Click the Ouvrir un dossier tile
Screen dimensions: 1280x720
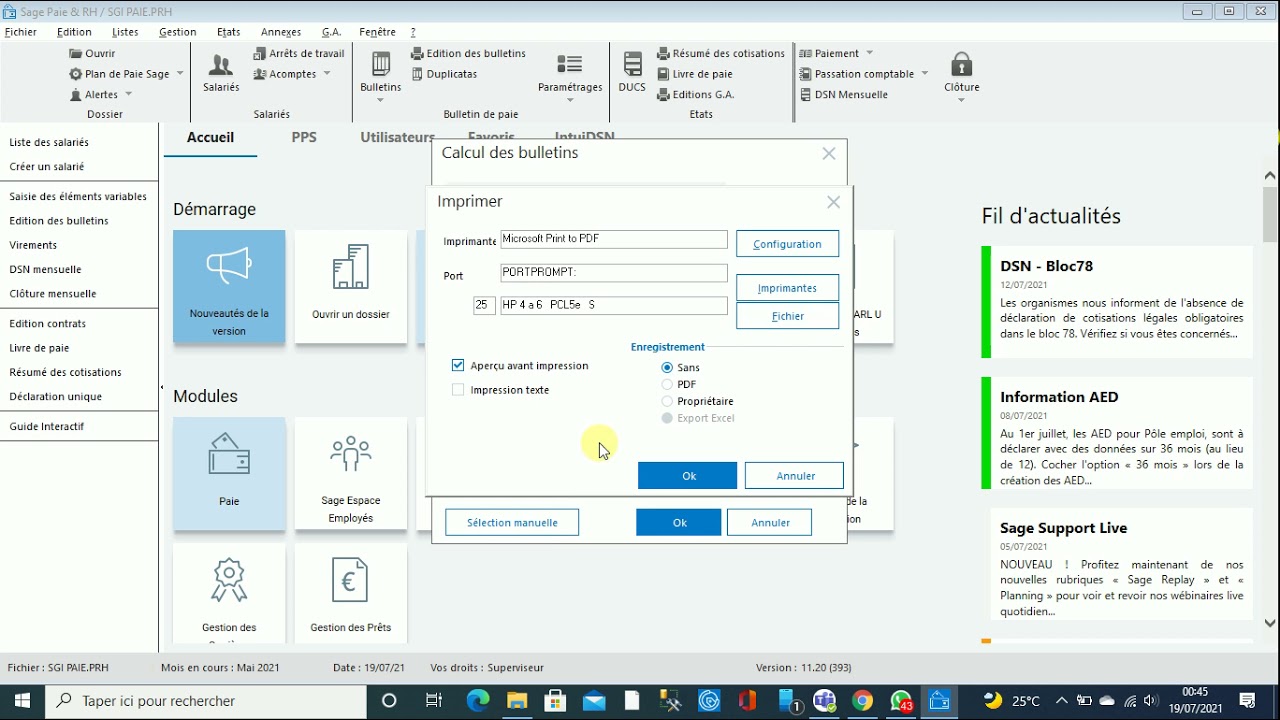[351, 287]
